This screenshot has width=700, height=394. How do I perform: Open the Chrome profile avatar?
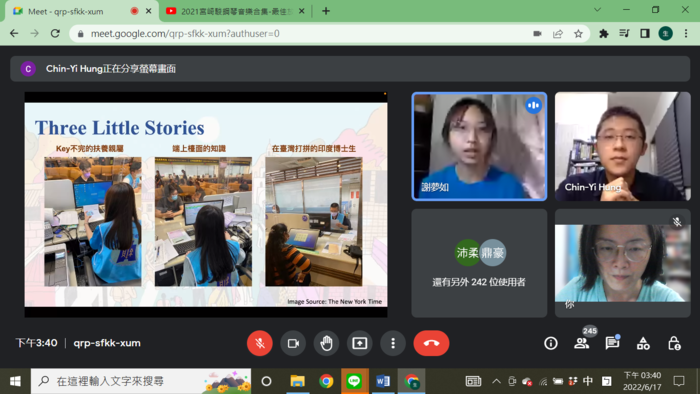click(665, 33)
